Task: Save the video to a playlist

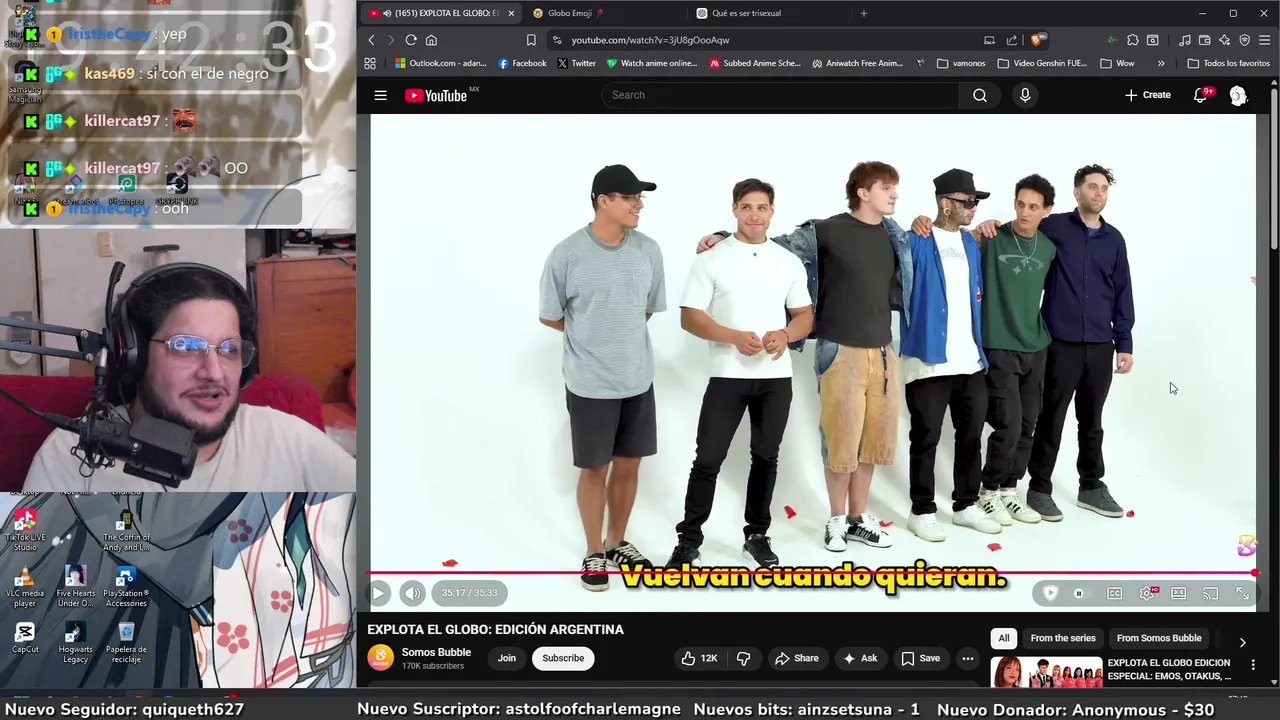Action: coord(921,658)
